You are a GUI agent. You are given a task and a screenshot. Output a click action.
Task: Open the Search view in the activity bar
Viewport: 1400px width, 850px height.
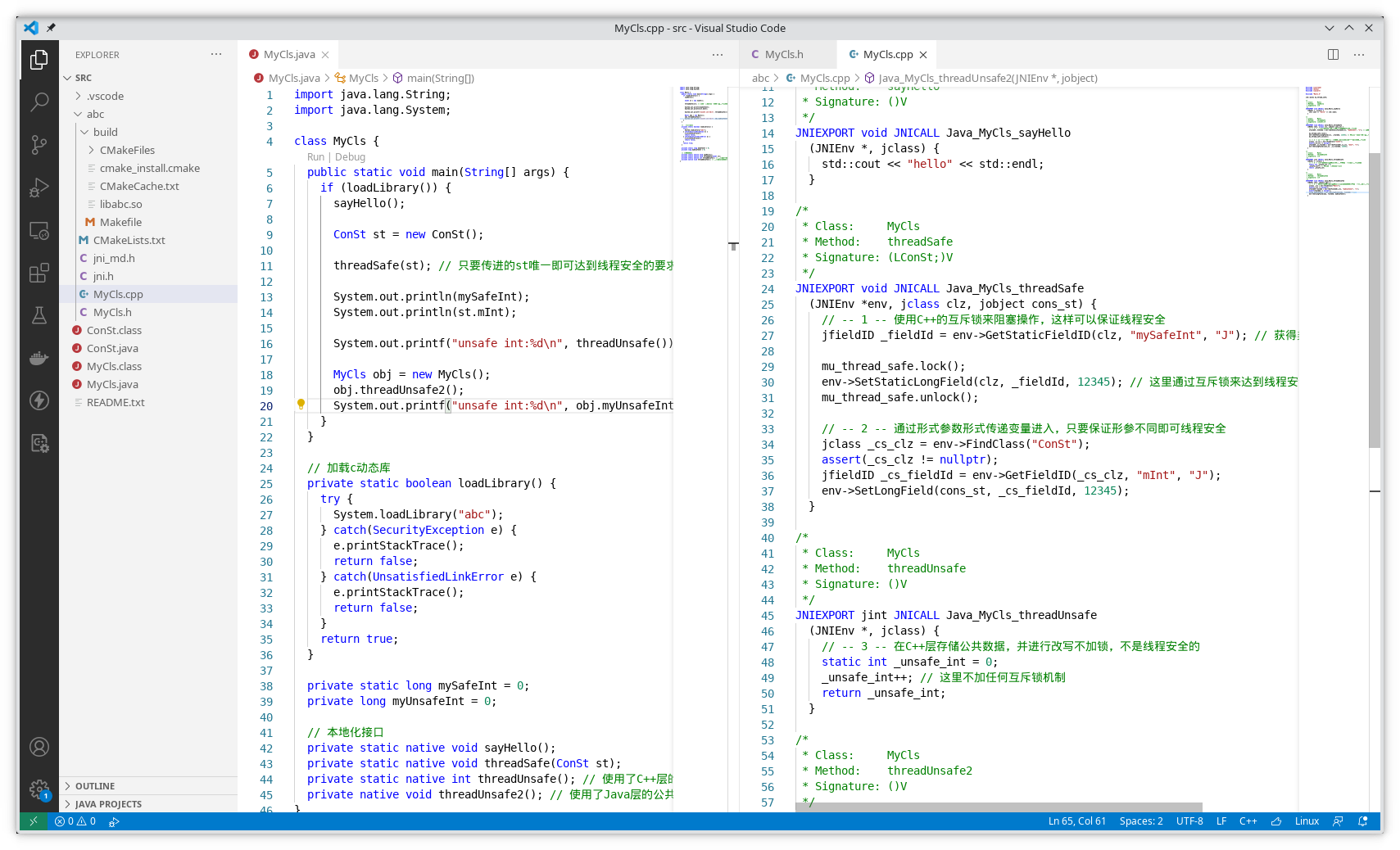pos(39,102)
